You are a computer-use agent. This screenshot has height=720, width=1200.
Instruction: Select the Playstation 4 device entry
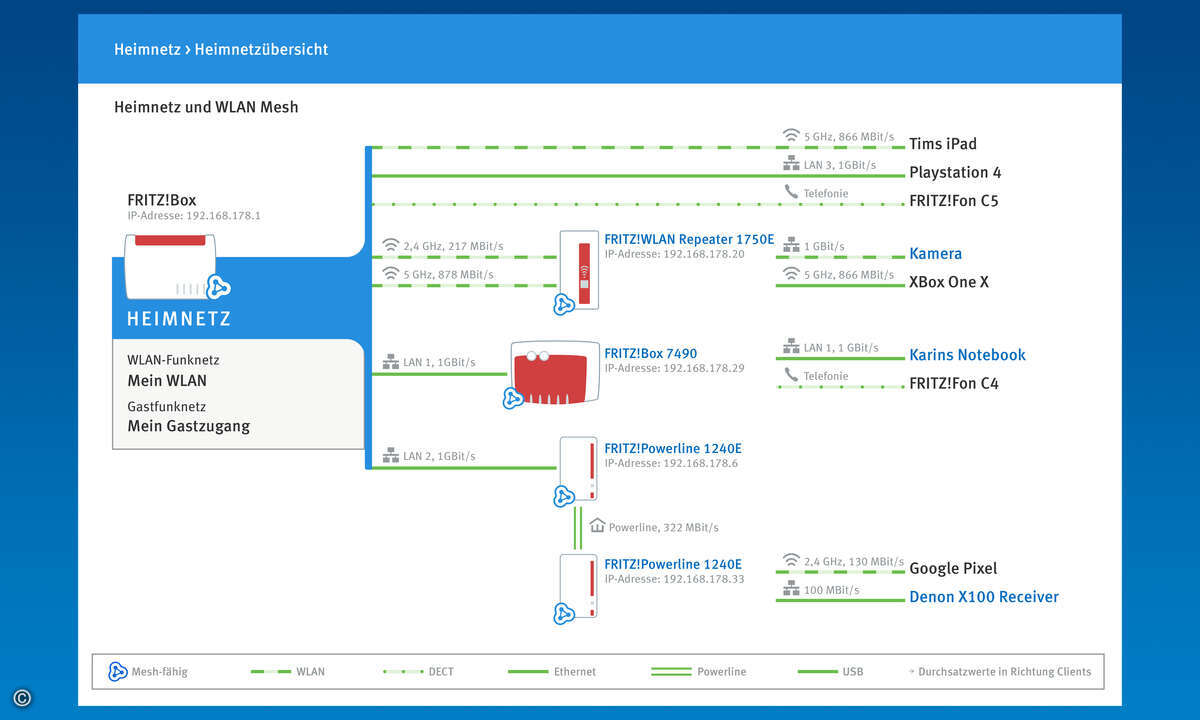click(955, 173)
